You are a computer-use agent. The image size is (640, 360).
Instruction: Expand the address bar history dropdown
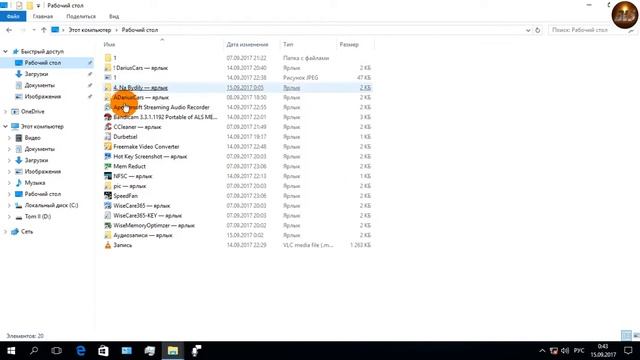[528, 30]
